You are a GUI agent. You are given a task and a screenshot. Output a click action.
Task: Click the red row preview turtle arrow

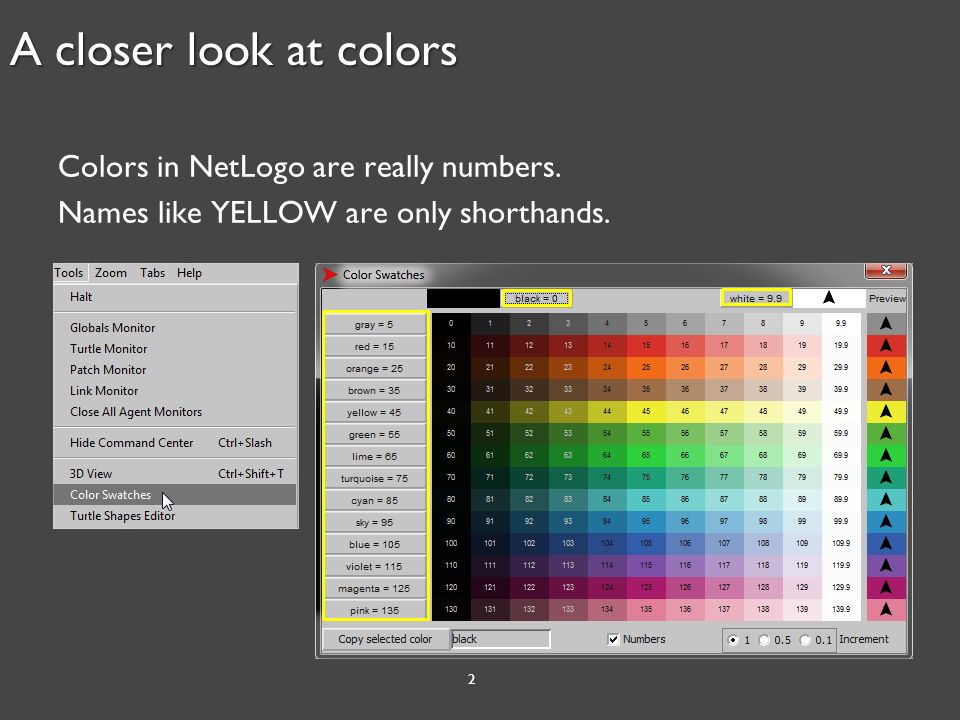[886, 345]
